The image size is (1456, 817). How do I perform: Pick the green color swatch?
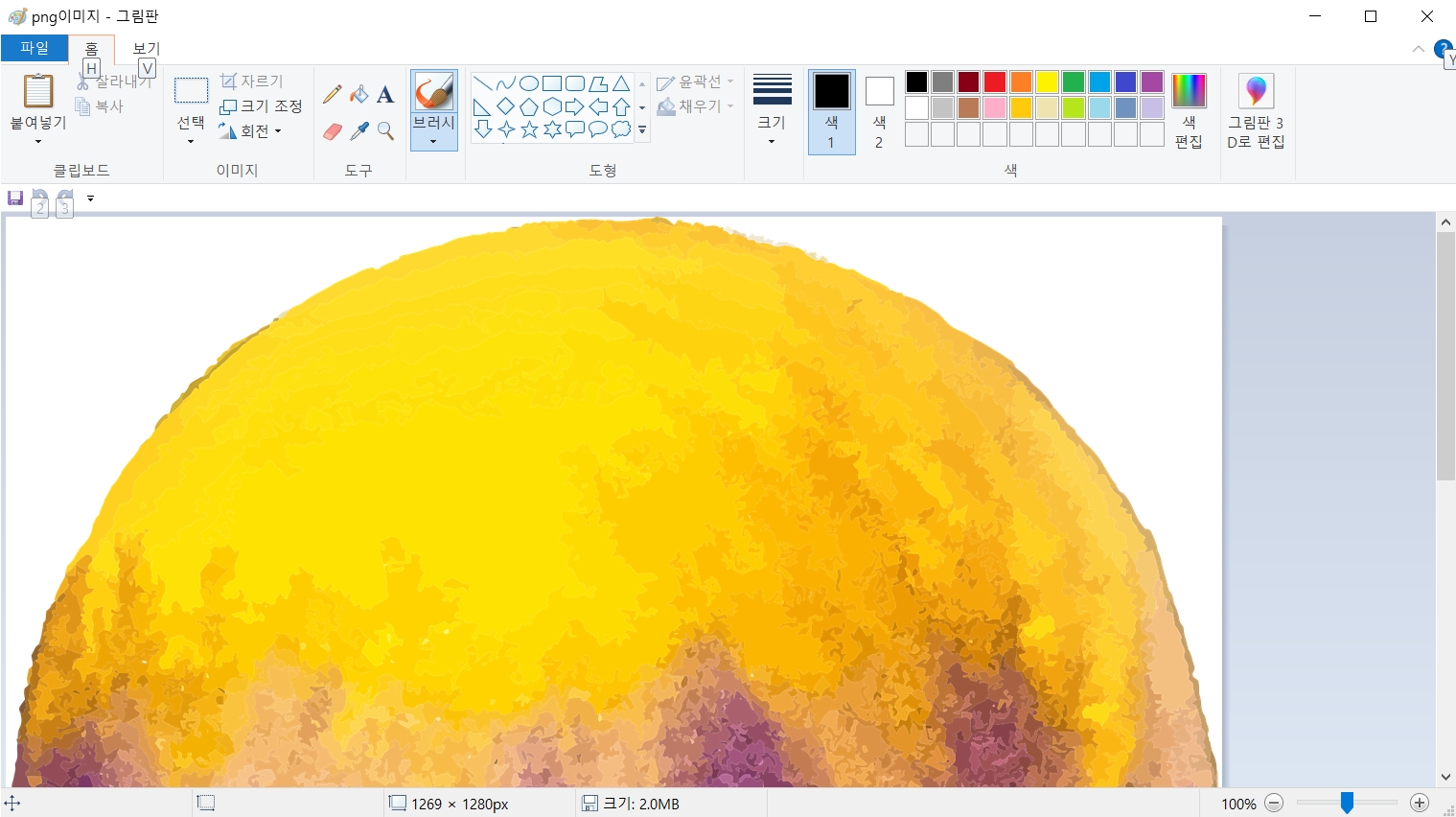(x=1074, y=82)
